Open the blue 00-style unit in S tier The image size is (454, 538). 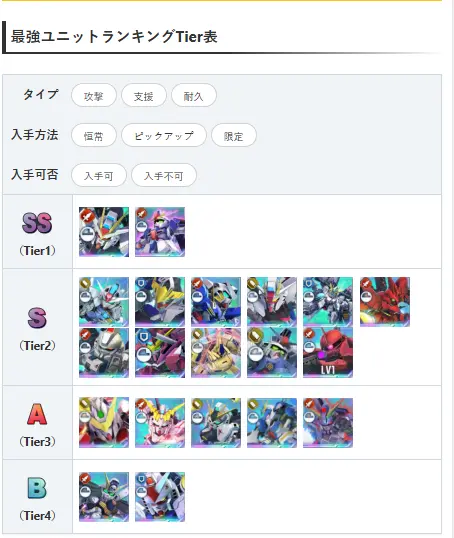point(216,302)
